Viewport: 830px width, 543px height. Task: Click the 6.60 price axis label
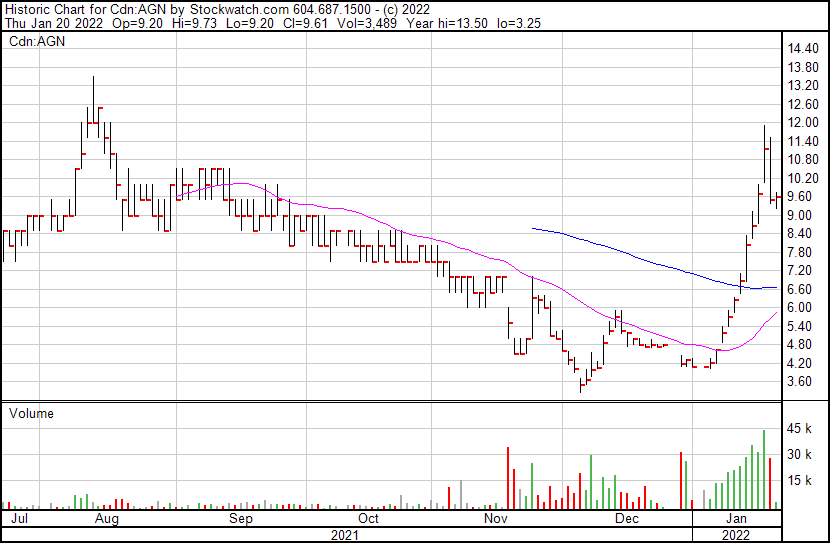[799, 289]
